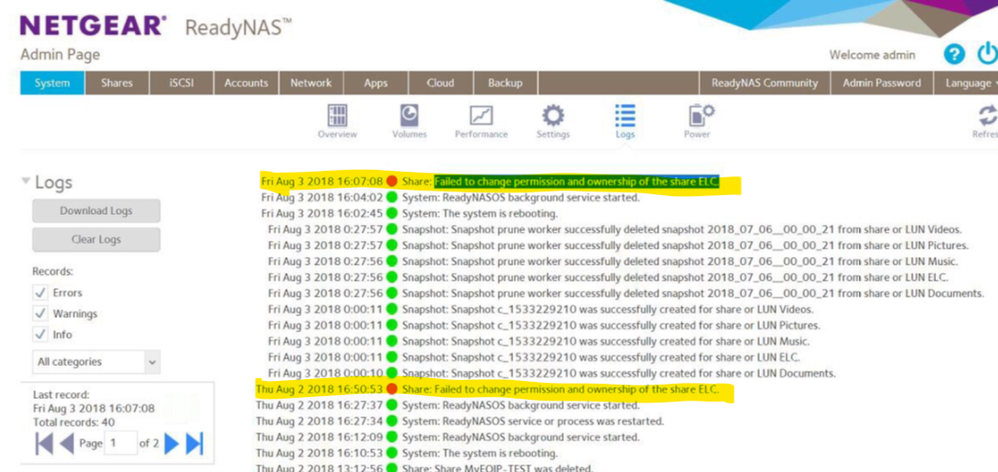Screen dimensions: 998x472
Task: Jump to last page of log records
Action: 195,443
